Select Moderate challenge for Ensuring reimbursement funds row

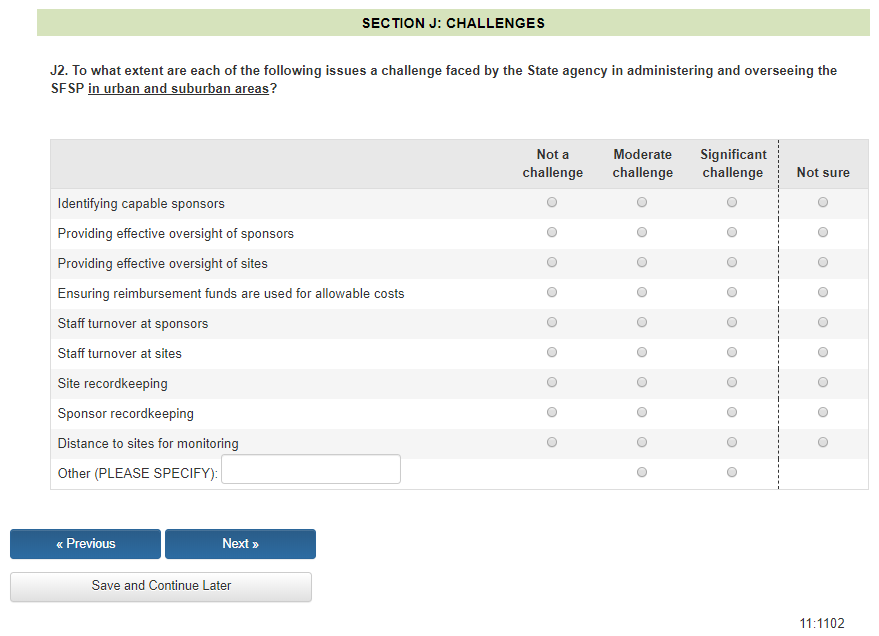tap(642, 292)
